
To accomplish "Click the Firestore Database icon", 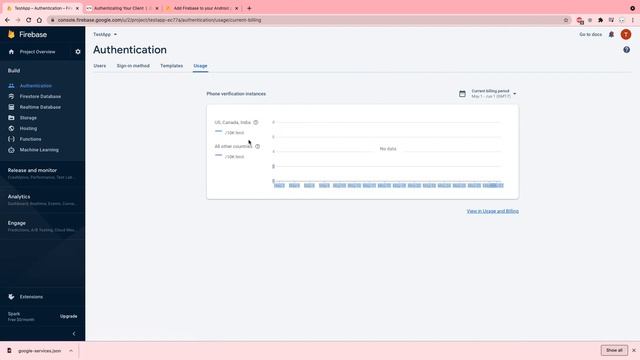I will point(11,96).
